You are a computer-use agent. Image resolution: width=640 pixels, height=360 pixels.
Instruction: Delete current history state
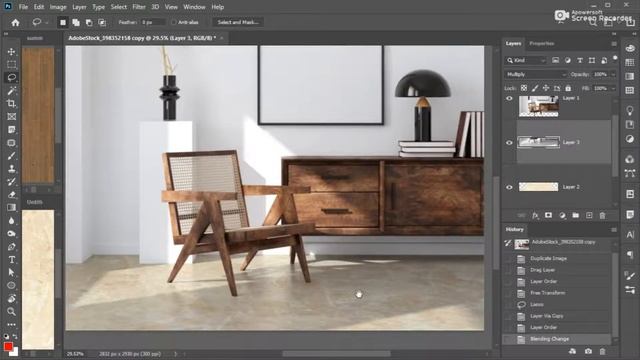coord(602,351)
